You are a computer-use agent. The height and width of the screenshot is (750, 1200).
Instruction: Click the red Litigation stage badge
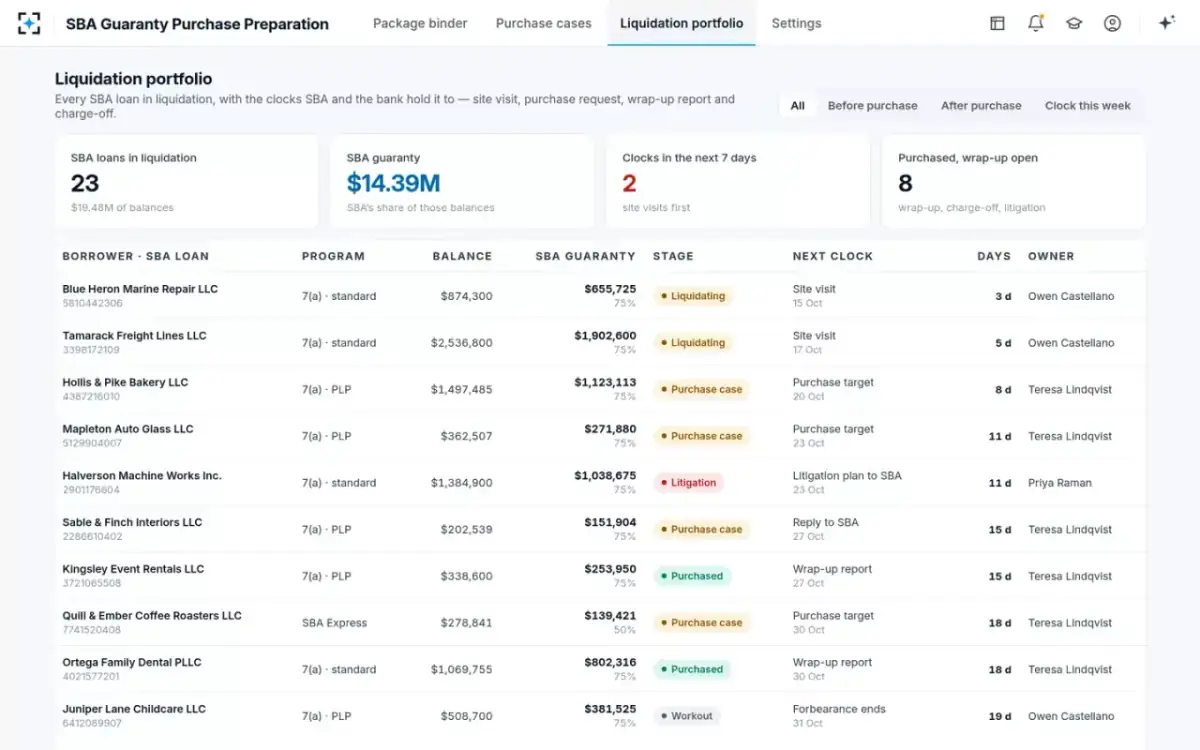[x=688, y=483]
